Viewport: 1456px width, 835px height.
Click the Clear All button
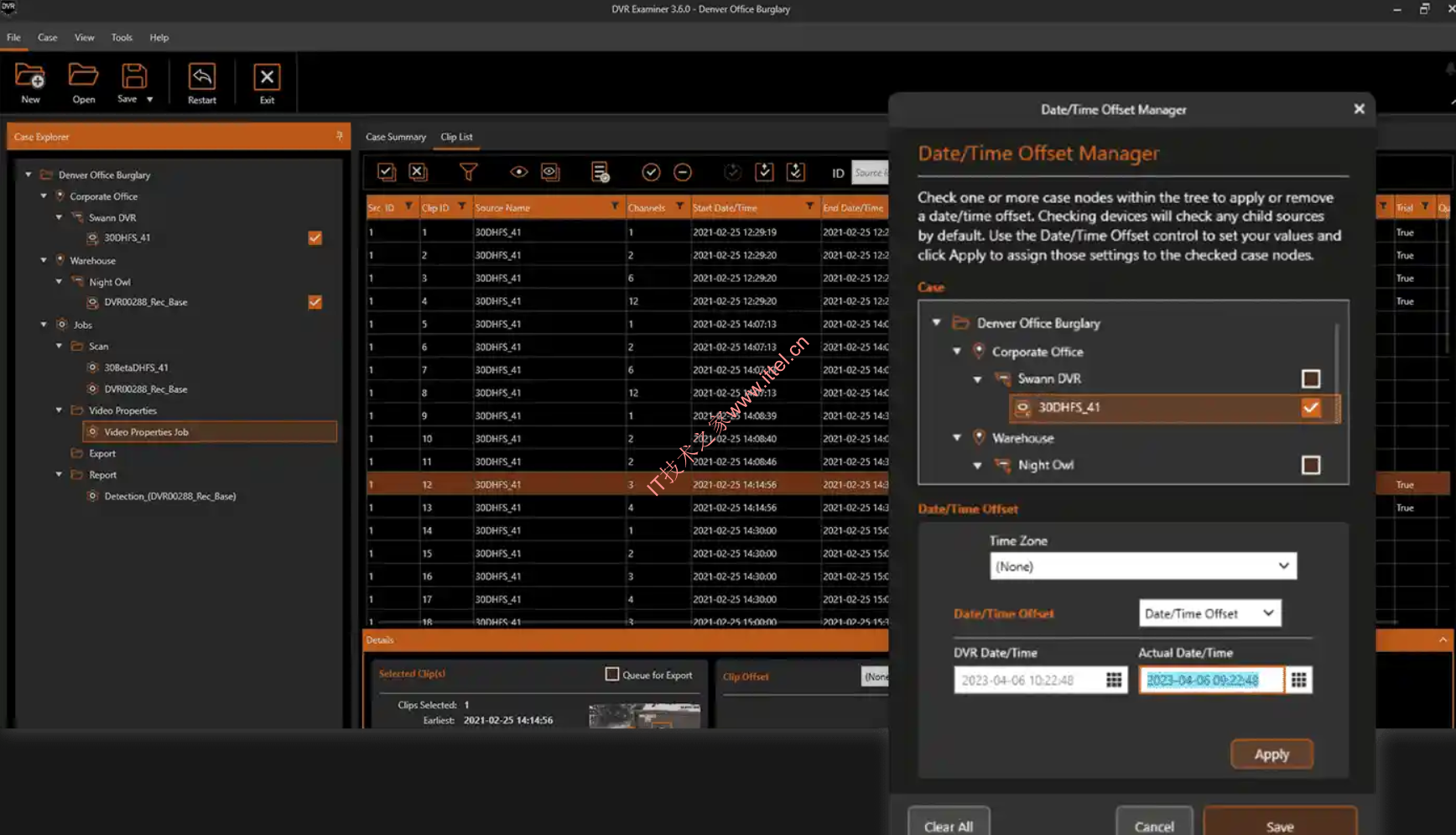pyautogui.click(x=948, y=826)
